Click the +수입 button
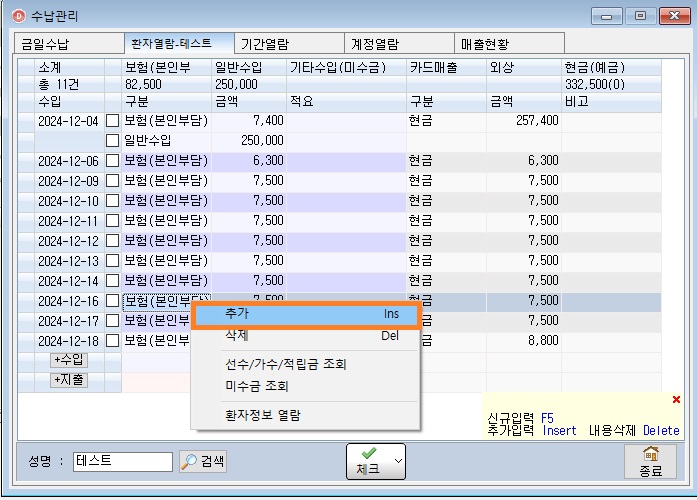Viewport: 697px width, 500px height. coord(69,360)
